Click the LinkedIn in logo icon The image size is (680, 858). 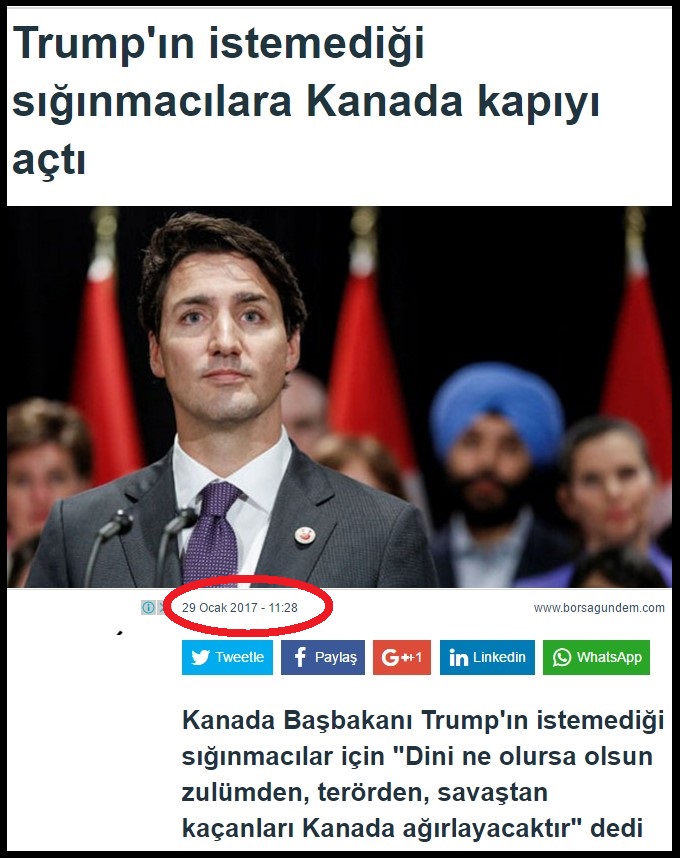point(458,658)
